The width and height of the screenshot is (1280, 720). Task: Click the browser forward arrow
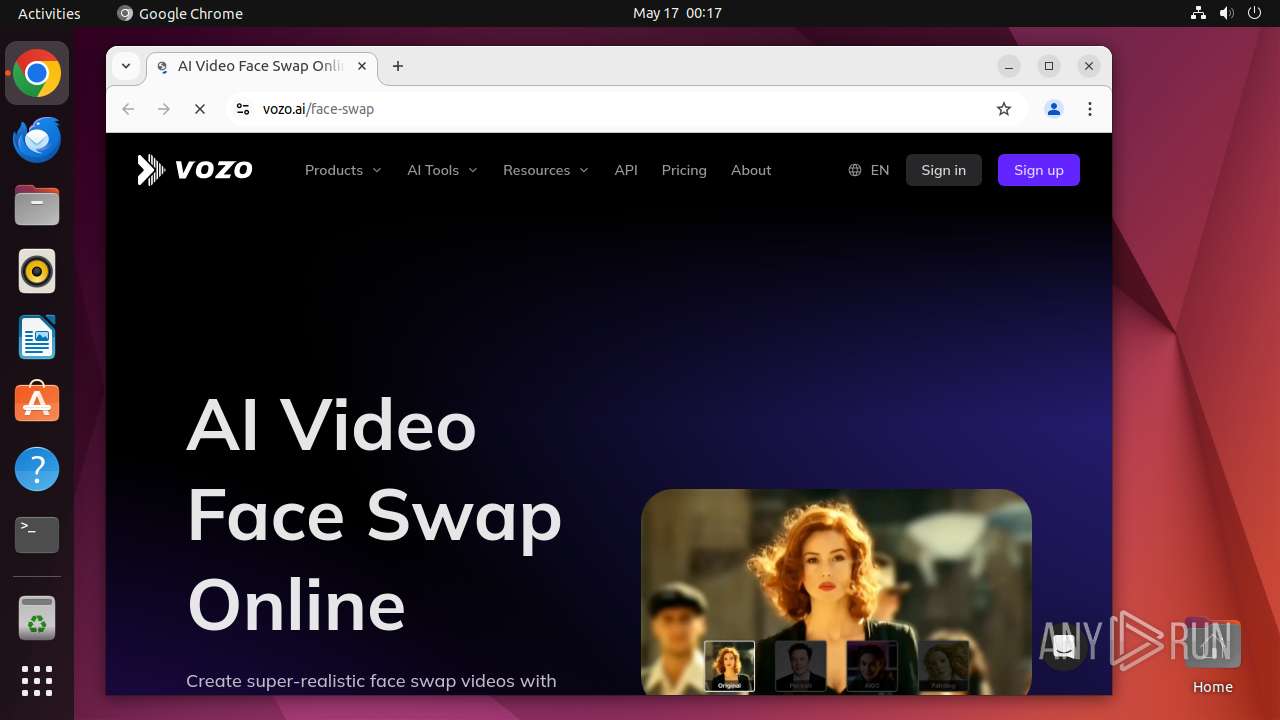(164, 109)
